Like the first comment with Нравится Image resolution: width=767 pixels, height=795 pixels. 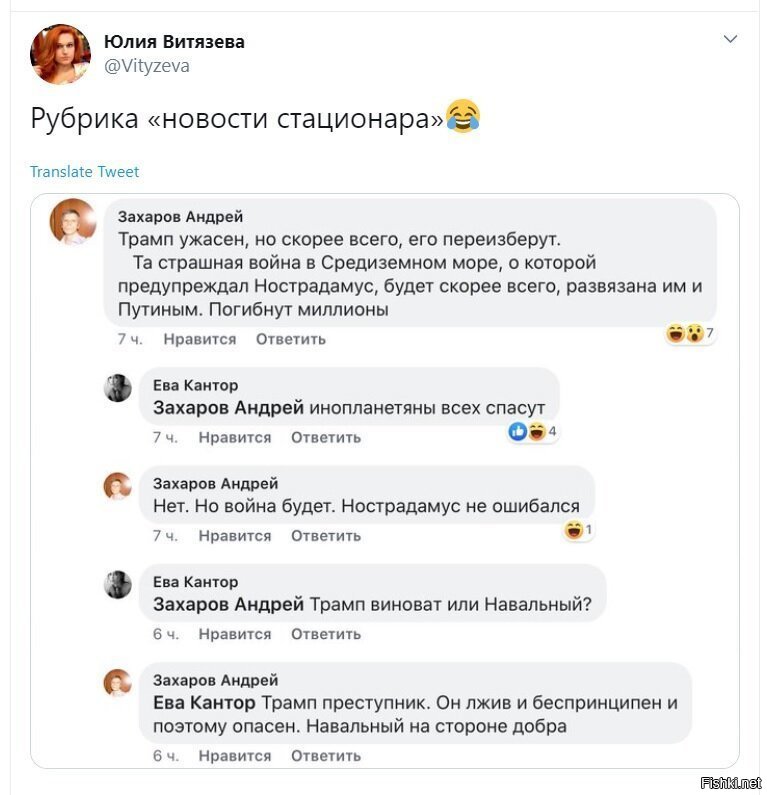pyautogui.click(x=200, y=339)
